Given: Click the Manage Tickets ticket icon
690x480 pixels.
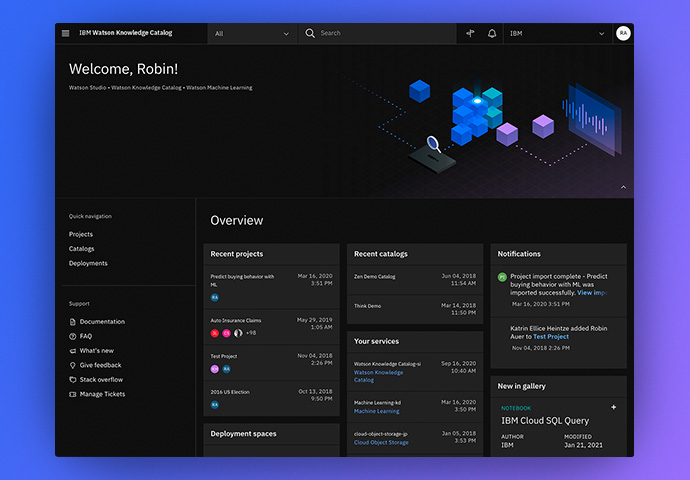Looking at the screenshot, I should click(x=73, y=394).
